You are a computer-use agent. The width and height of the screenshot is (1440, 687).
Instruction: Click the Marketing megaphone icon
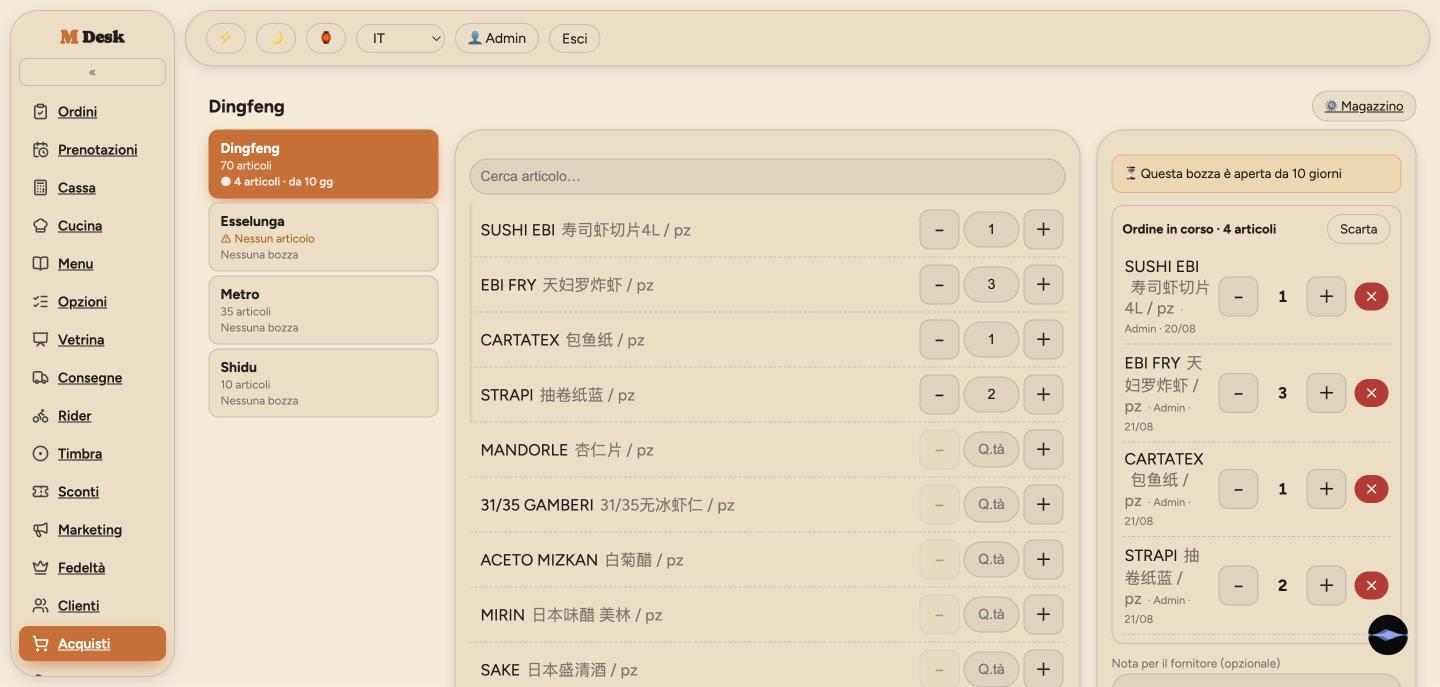(x=40, y=530)
